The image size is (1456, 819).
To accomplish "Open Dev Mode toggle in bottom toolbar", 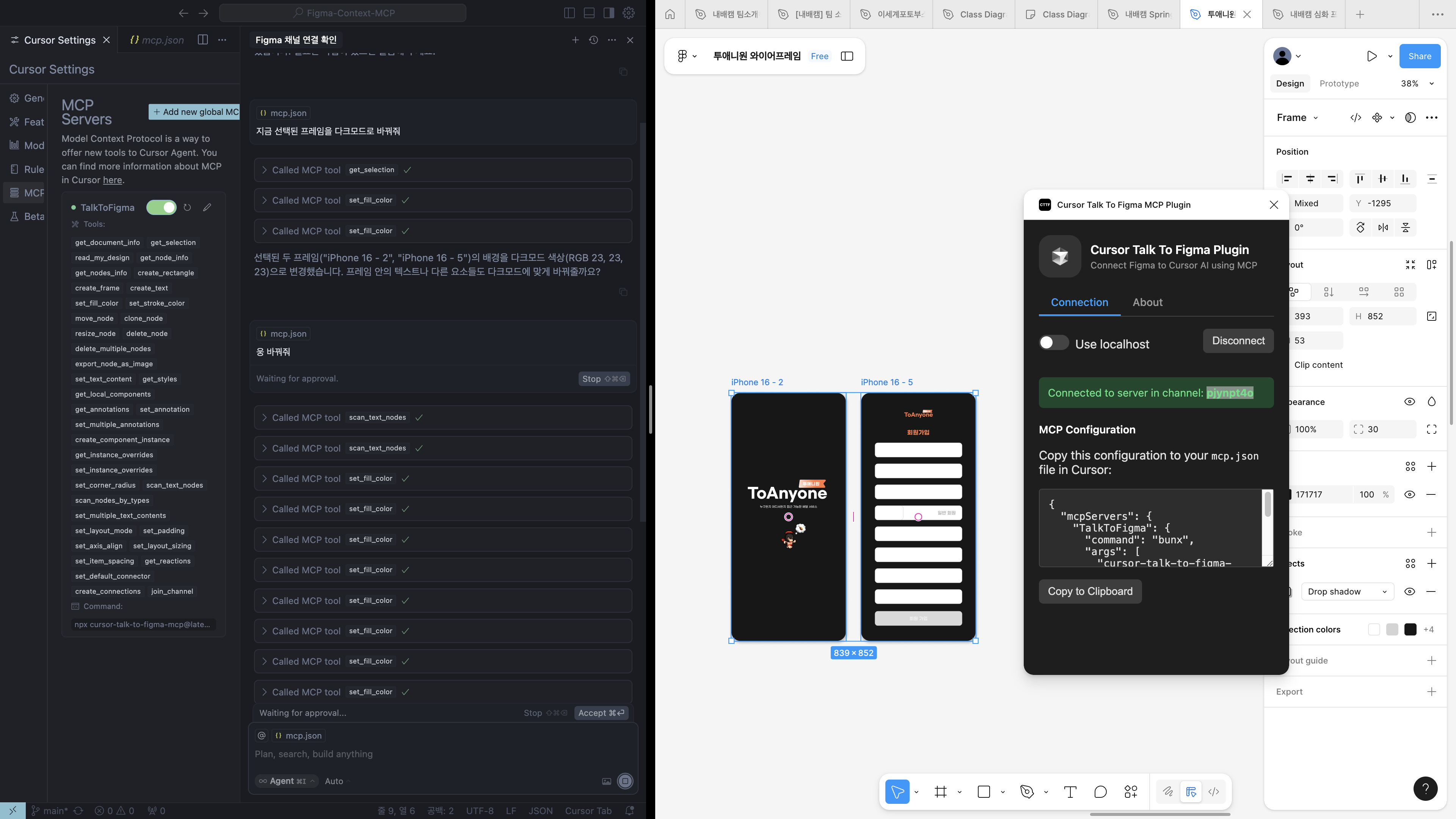I will click(1213, 792).
